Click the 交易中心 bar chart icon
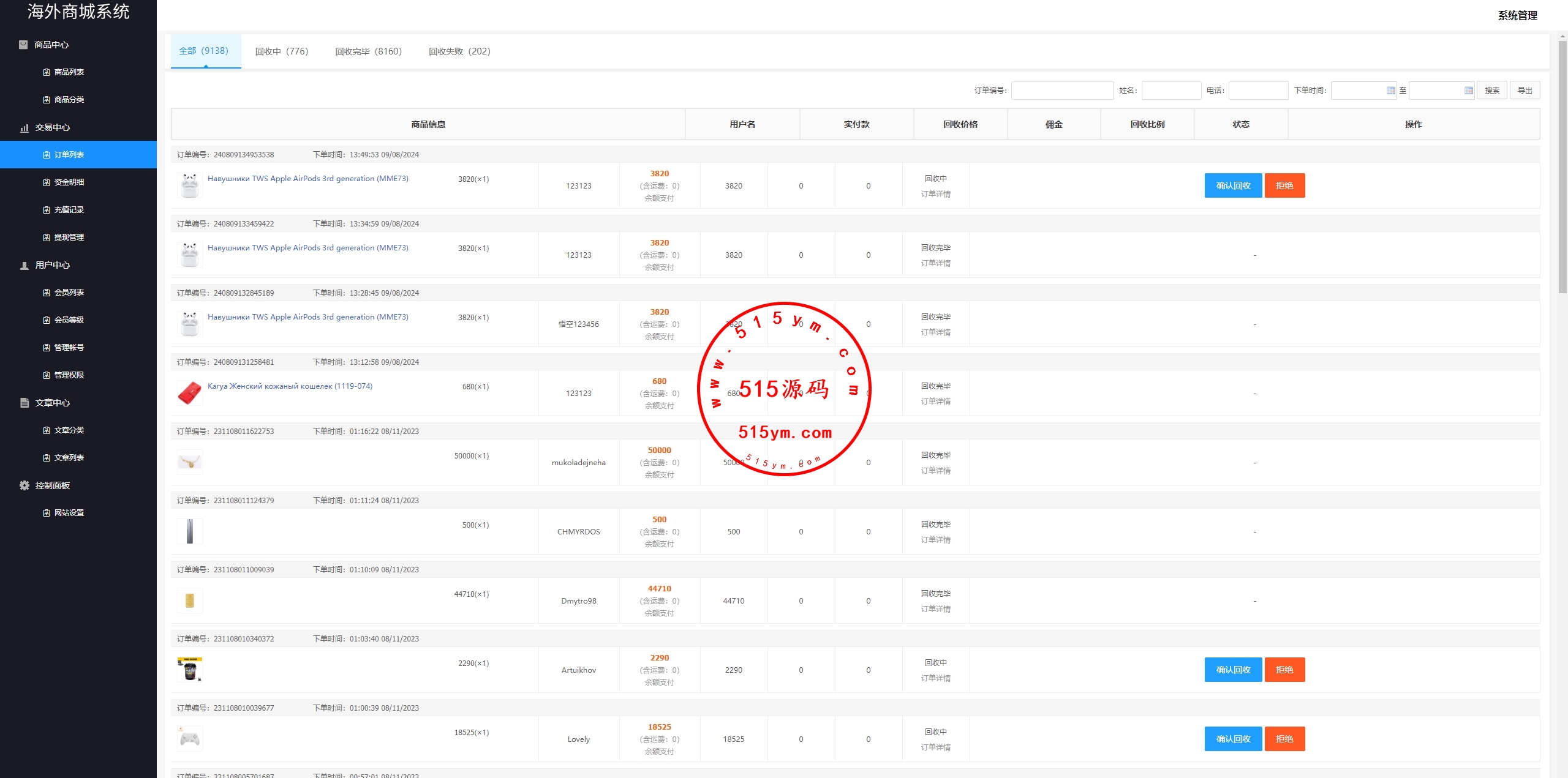The width and height of the screenshot is (1568, 778). (24, 127)
